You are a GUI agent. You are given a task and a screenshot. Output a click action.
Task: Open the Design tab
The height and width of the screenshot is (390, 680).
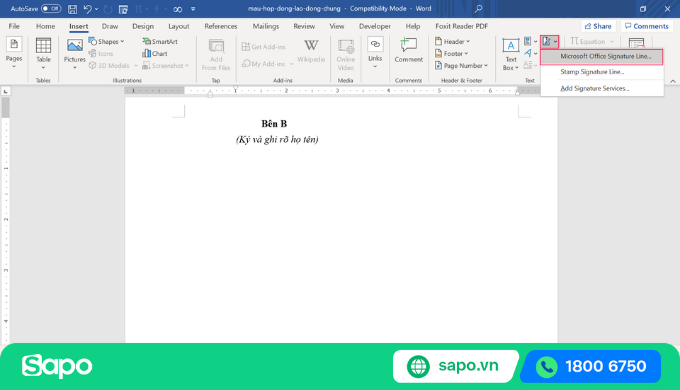[x=143, y=26]
